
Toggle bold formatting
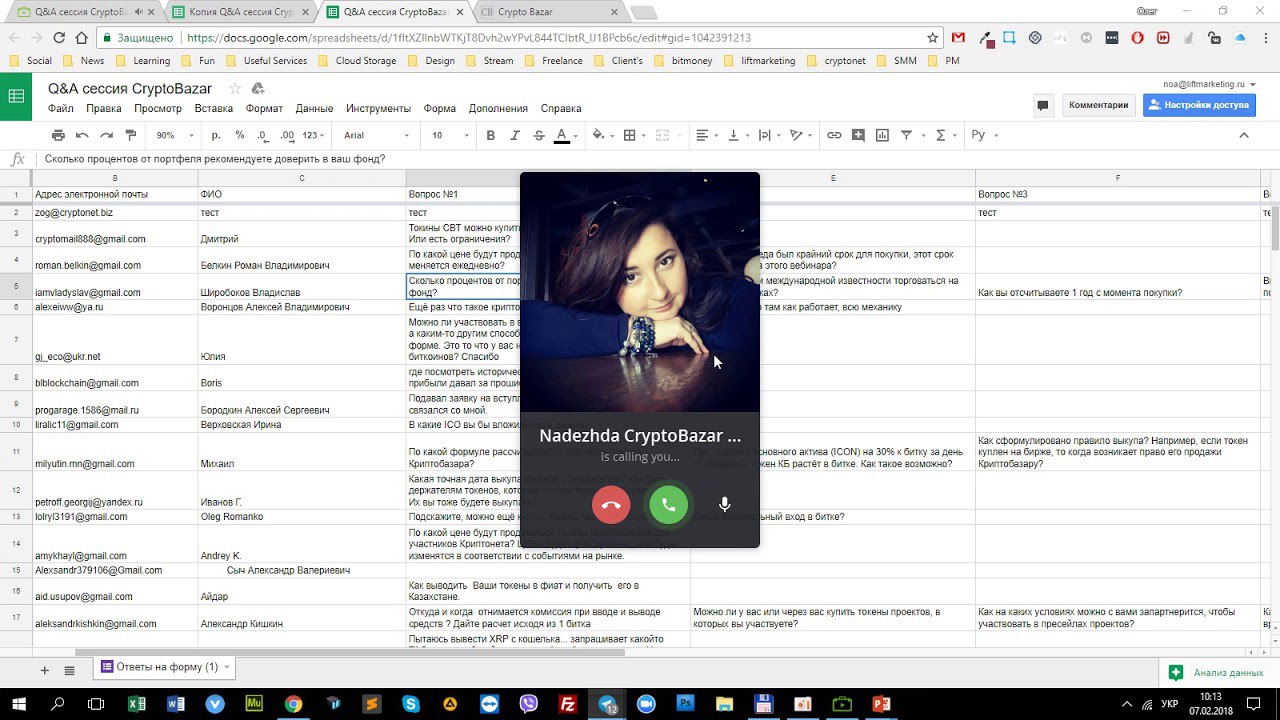click(491, 135)
